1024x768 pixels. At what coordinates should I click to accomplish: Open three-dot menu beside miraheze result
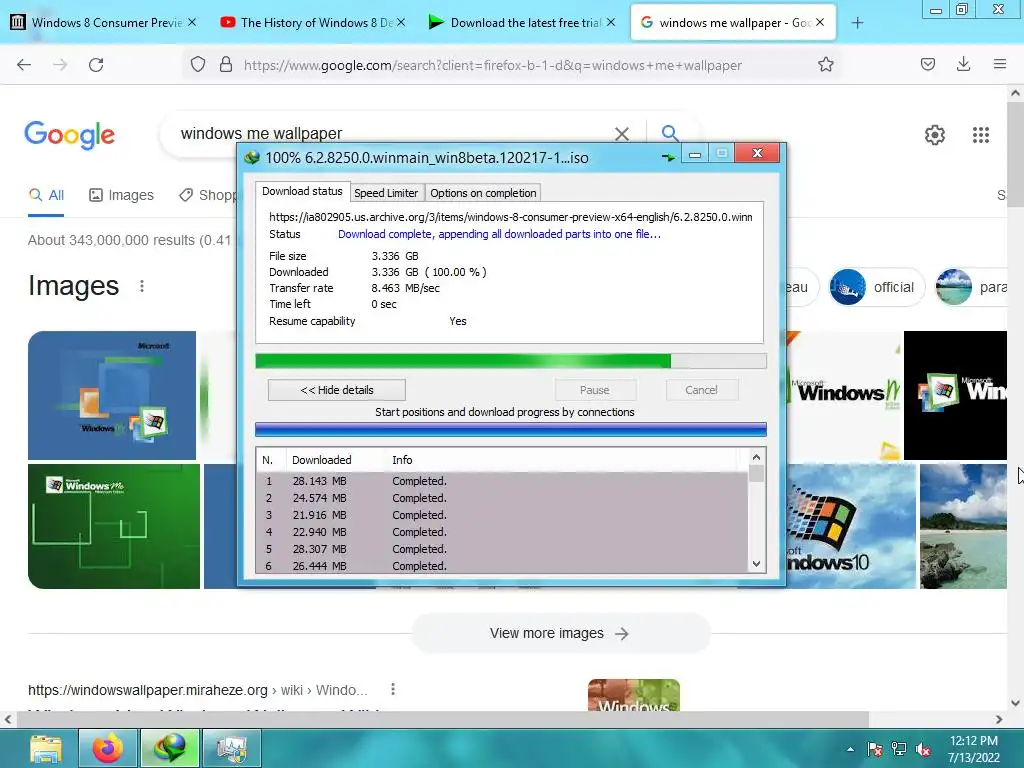pyautogui.click(x=392, y=689)
